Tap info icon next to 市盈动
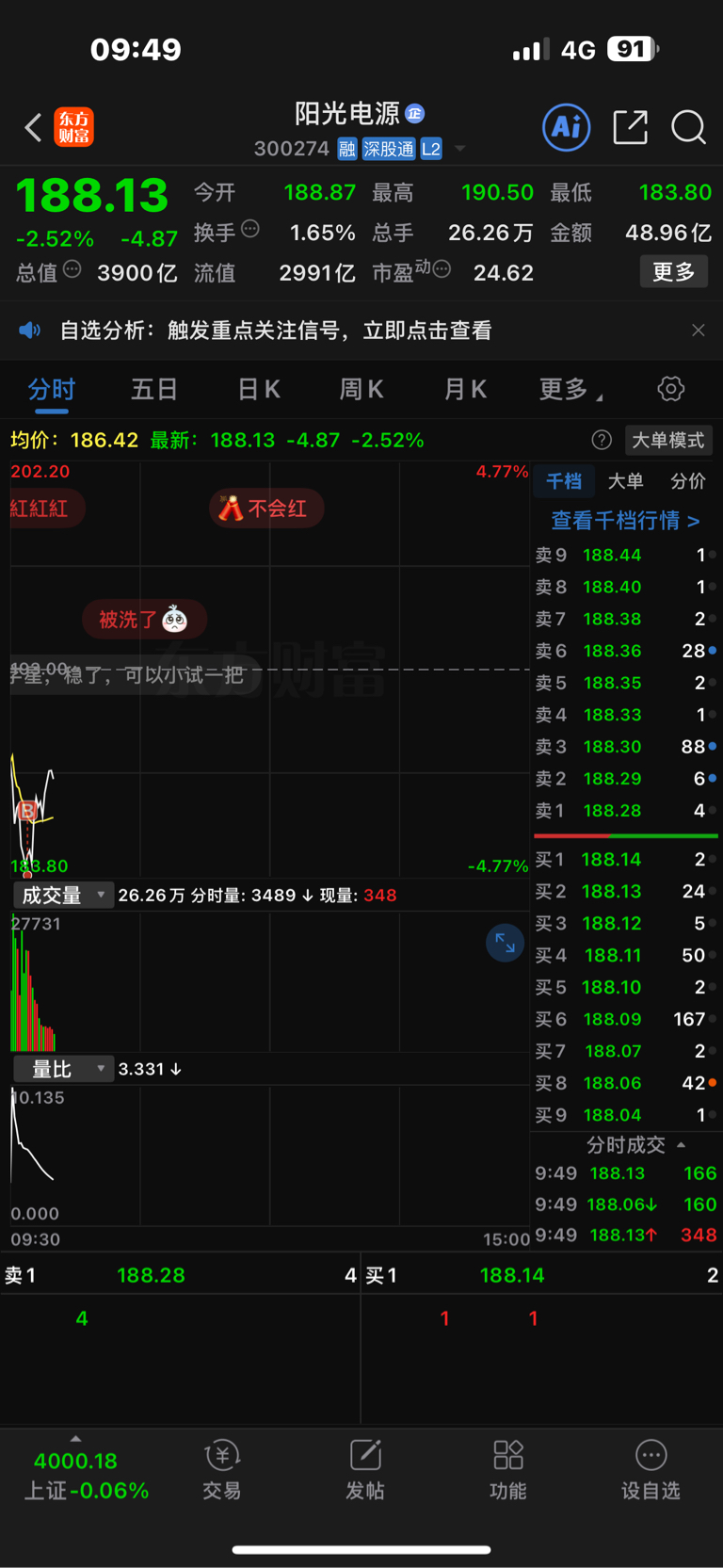723x1568 pixels. pyautogui.click(x=442, y=270)
